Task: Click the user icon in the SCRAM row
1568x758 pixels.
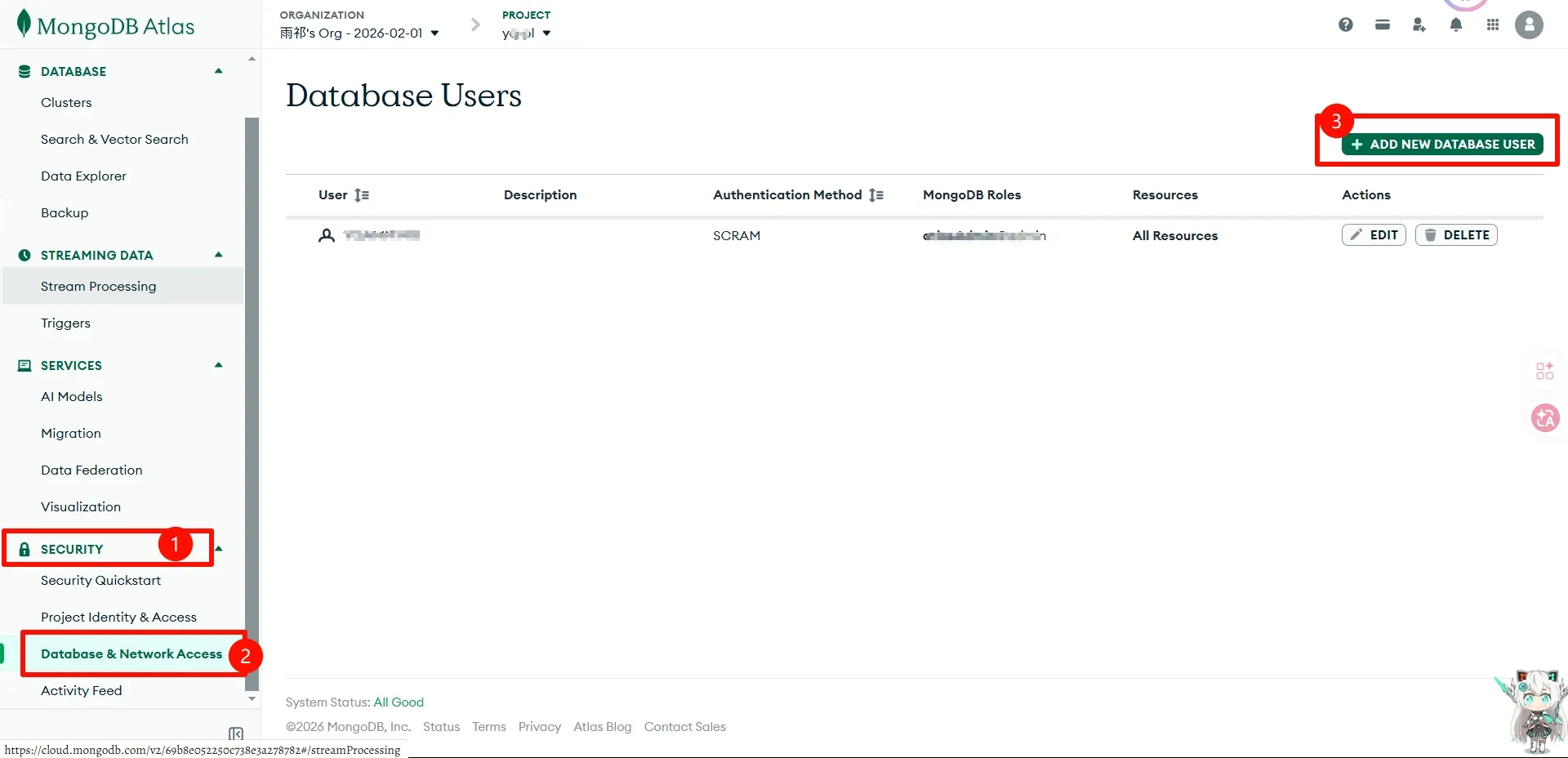Action: pos(327,235)
